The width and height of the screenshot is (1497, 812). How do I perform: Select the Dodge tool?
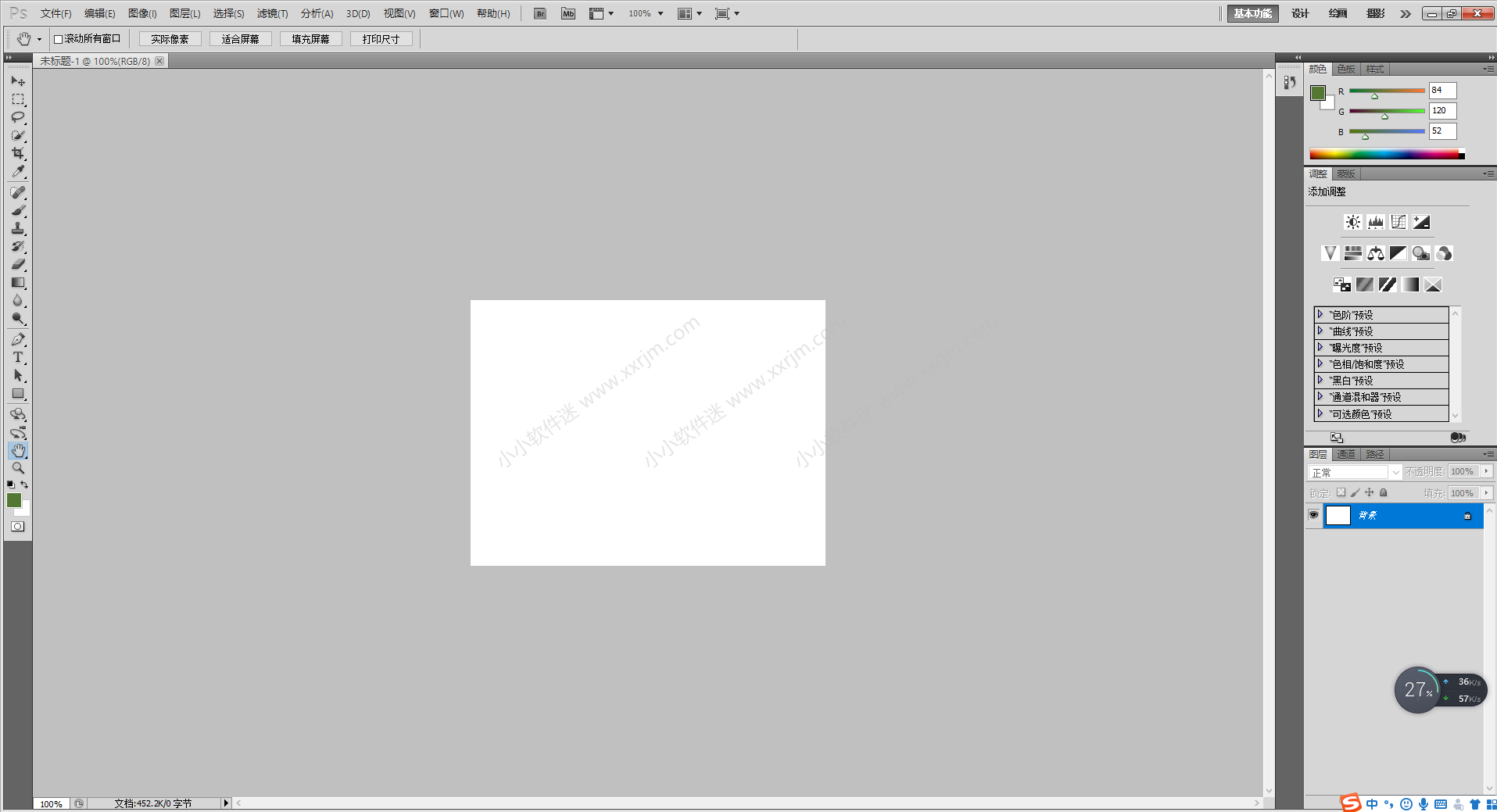coord(18,318)
